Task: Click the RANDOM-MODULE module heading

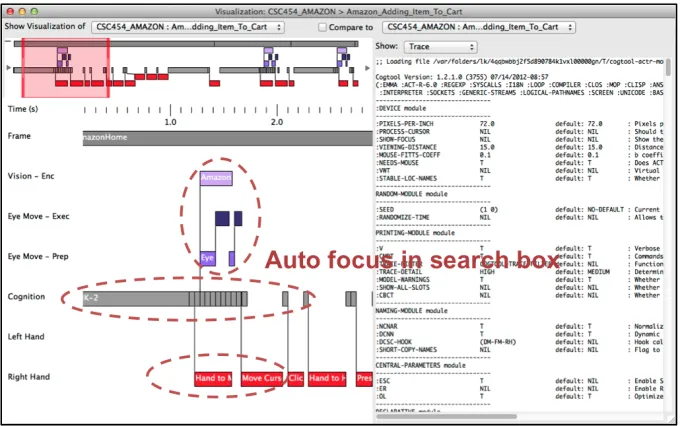Action: click(412, 194)
